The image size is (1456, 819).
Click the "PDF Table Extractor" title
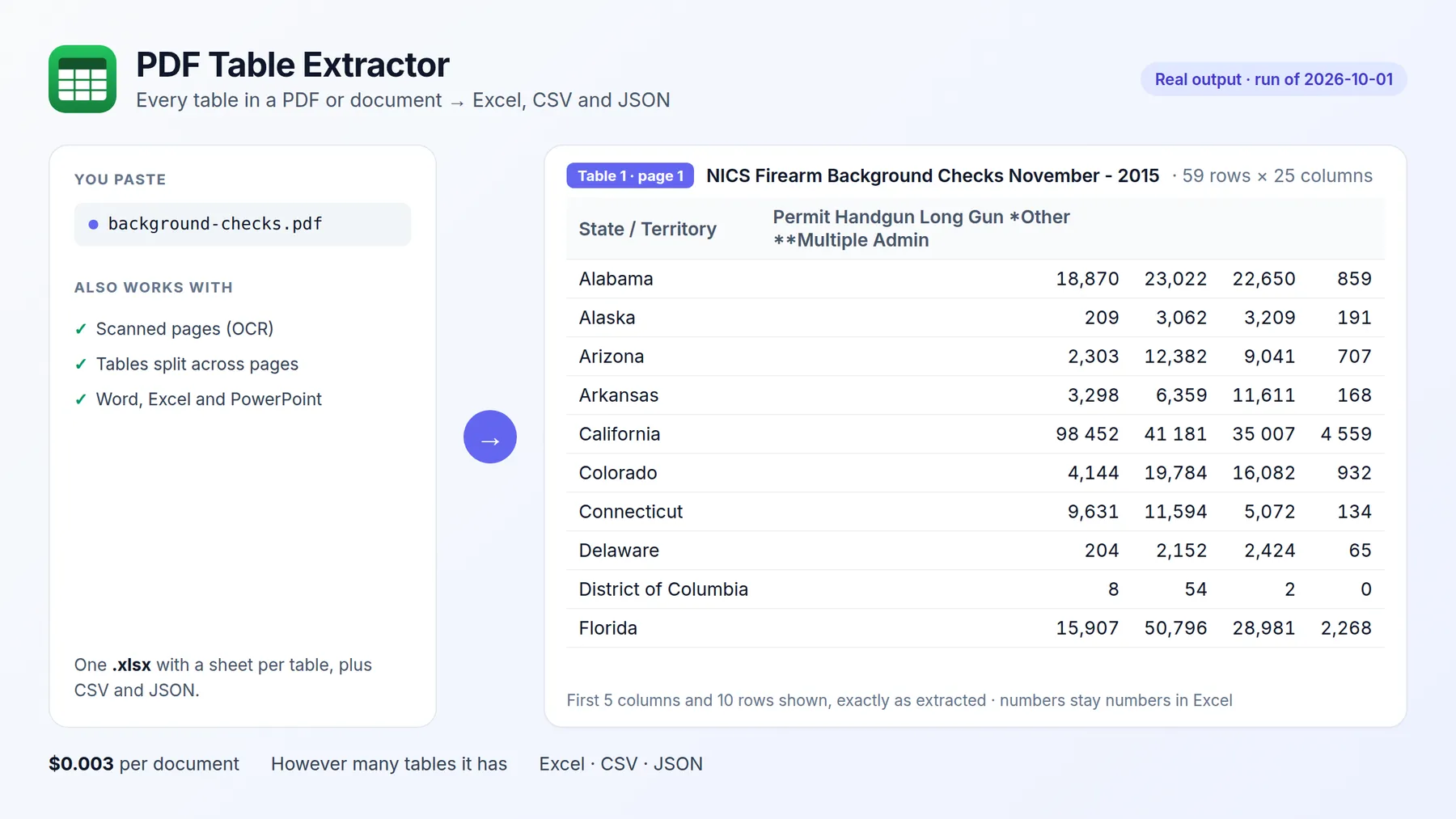pyautogui.click(x=293, y=65)
